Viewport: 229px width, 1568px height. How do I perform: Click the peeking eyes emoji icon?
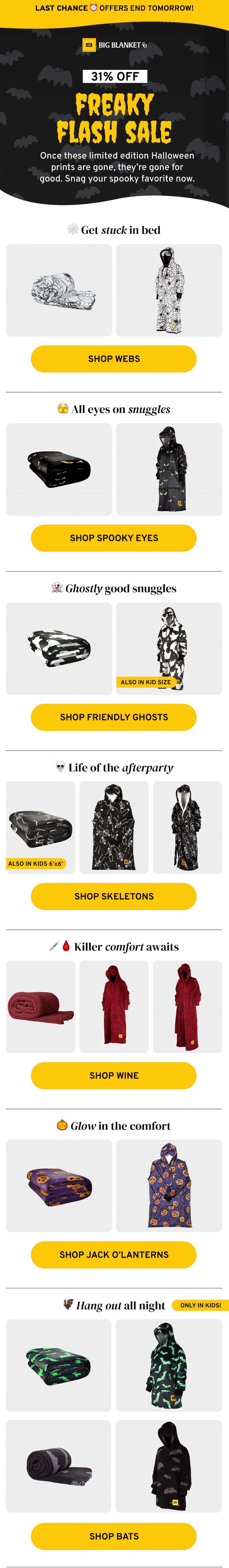point(63,409)
